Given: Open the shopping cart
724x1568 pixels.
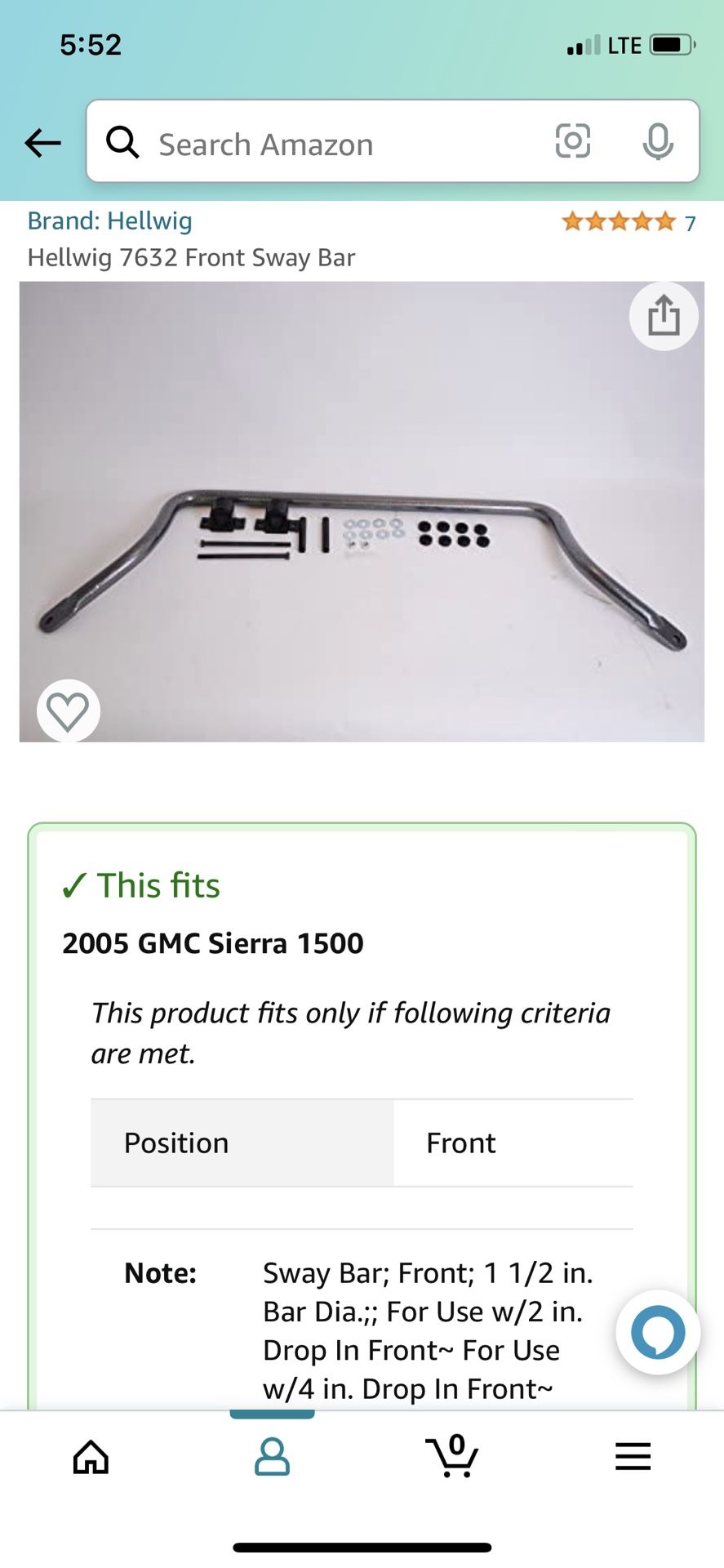Looking at the screenshot, I should [x=452, y=1456].
